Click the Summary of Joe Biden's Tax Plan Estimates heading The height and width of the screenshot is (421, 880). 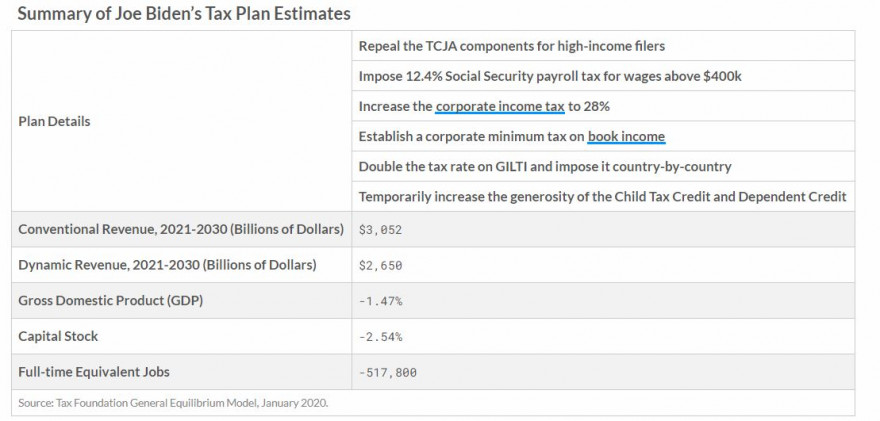point(184,13)
